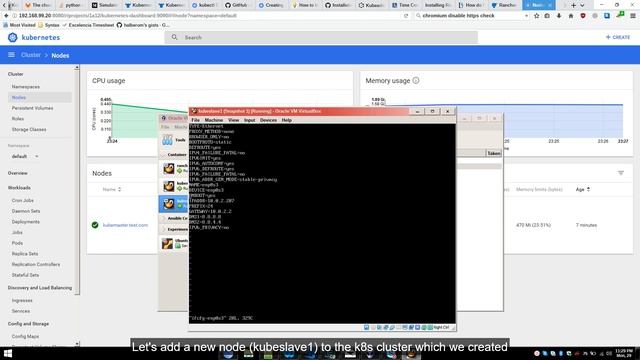The image size is (640, 360).
Task: Open the namespace default dropdown
Action: coord(25,156)
